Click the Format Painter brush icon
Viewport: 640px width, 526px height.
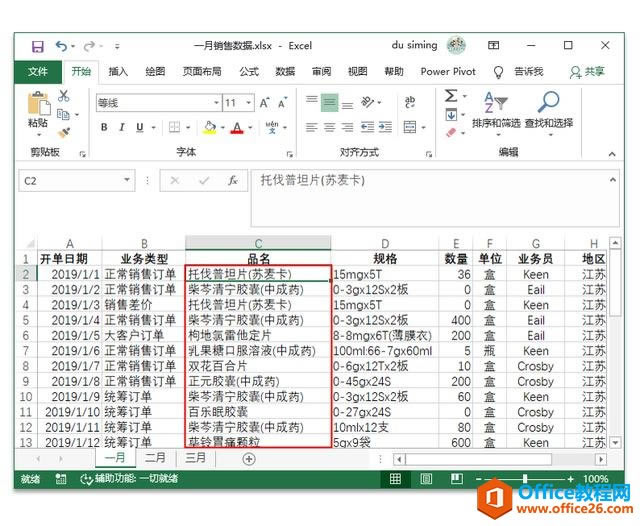(x=64, y=133)
